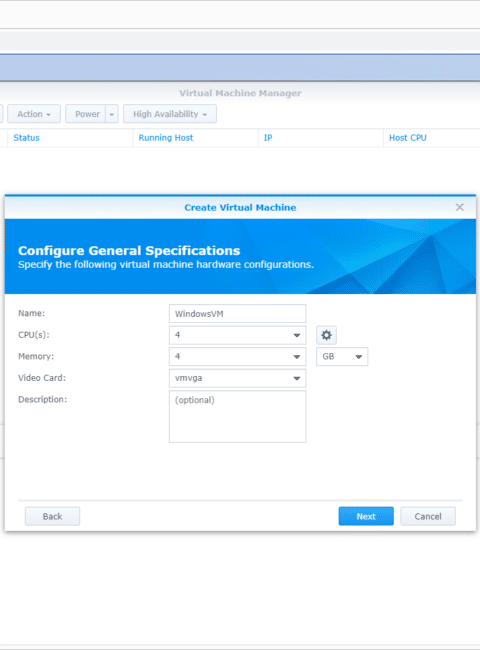Cancel the virtual machine creation
The height and width of the screenshot is (650, 480).
point(428,516)
